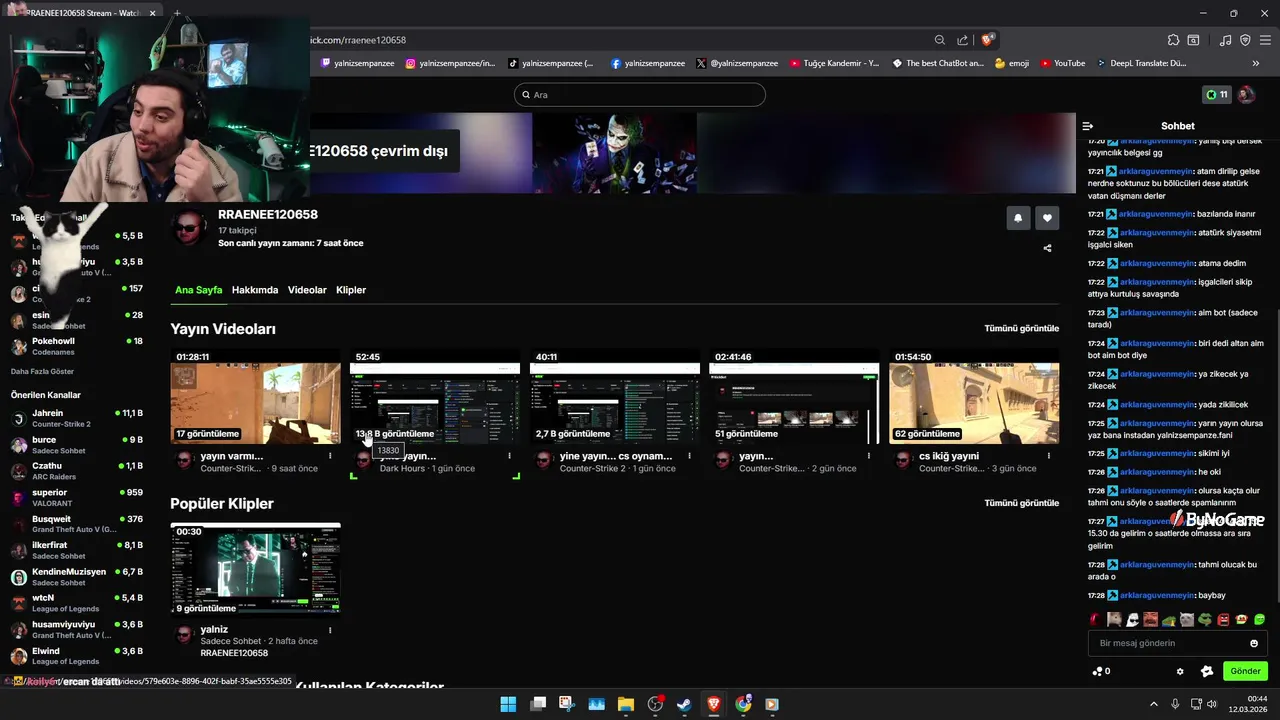Viewport: 1280px width, 720px height.
Task: Open options menu for 'cs ikiğ yayini' video
Action: [x=1048, y=456]
